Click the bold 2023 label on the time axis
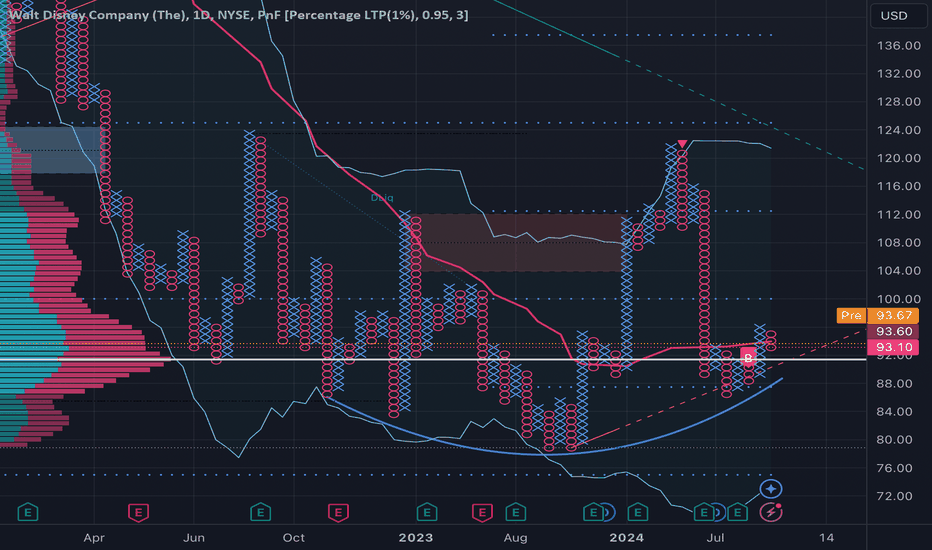 [x=415, y=538]
